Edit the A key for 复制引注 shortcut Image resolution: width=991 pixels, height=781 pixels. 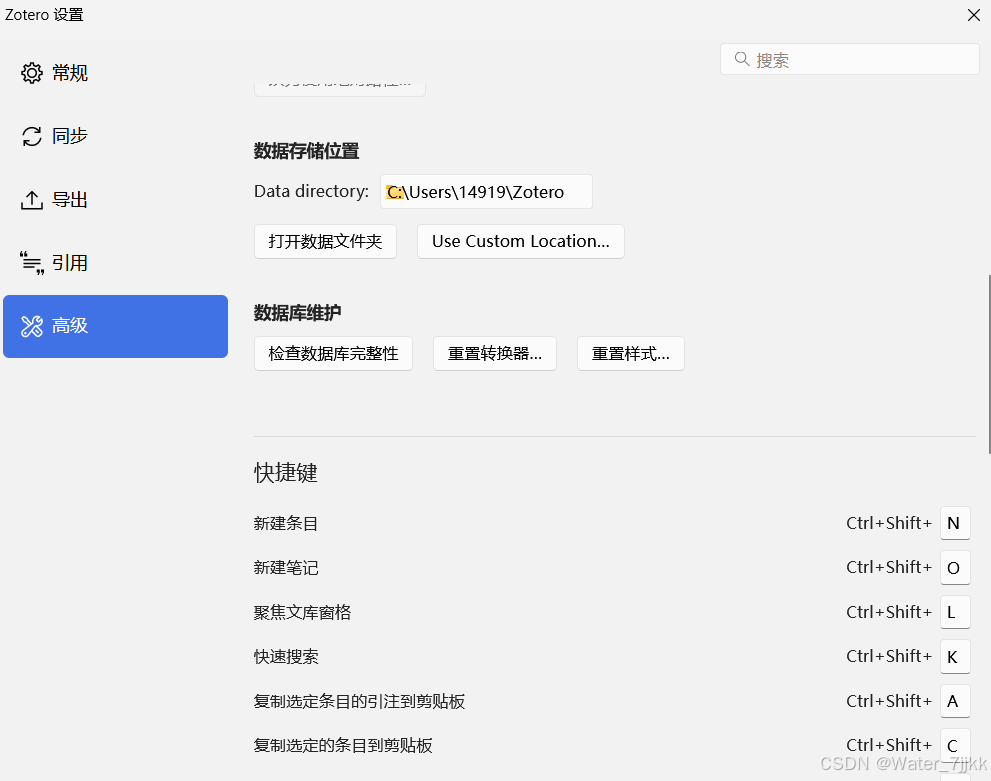(955, 701)
